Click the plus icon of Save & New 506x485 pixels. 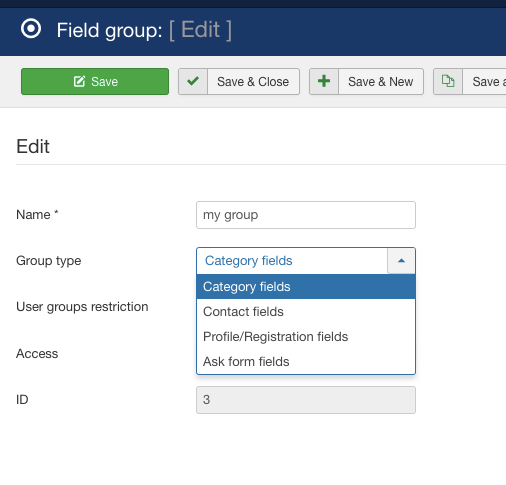(324, 82)
